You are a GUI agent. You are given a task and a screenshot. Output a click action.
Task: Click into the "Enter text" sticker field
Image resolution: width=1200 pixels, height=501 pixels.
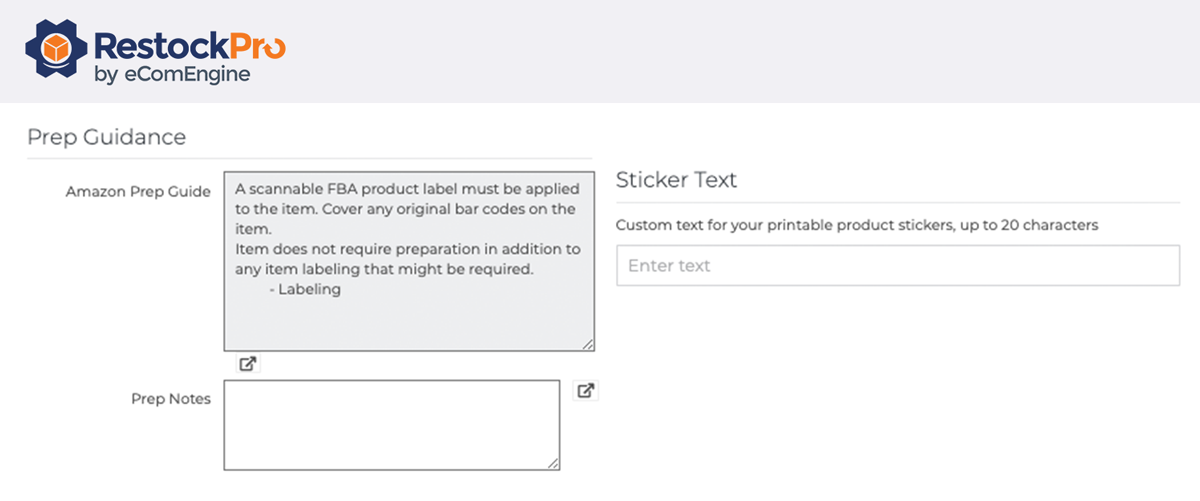pyautogui.click(x=897, y=266)
